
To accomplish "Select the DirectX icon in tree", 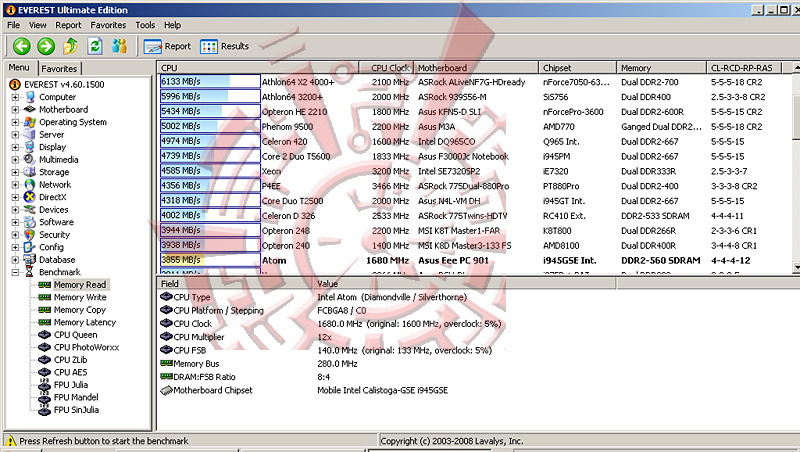I will [x=30, y=197].
